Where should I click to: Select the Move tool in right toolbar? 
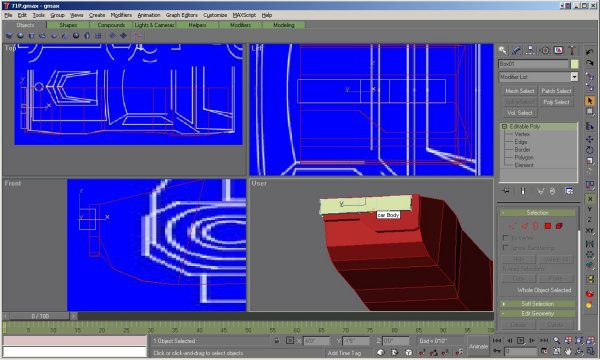pyautogui.click(x=589, y=139)
